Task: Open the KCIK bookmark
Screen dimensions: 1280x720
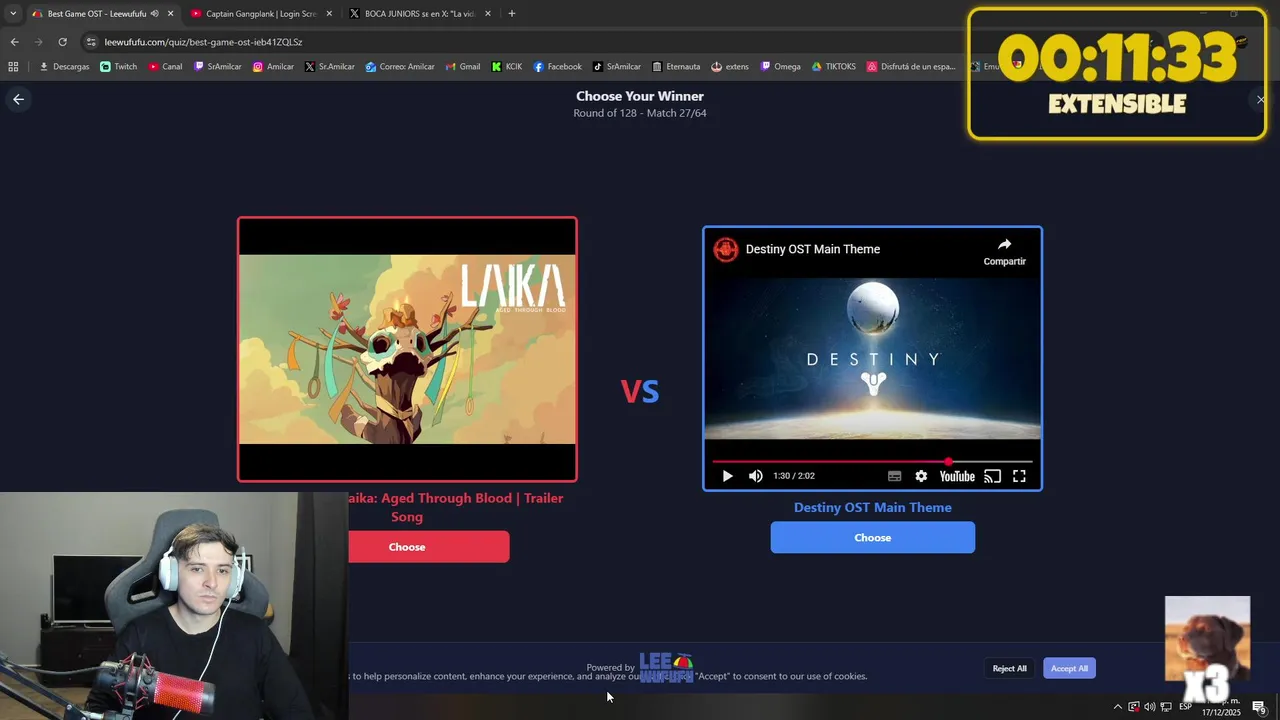Action: pyautogui.click(x=507, y=67)
